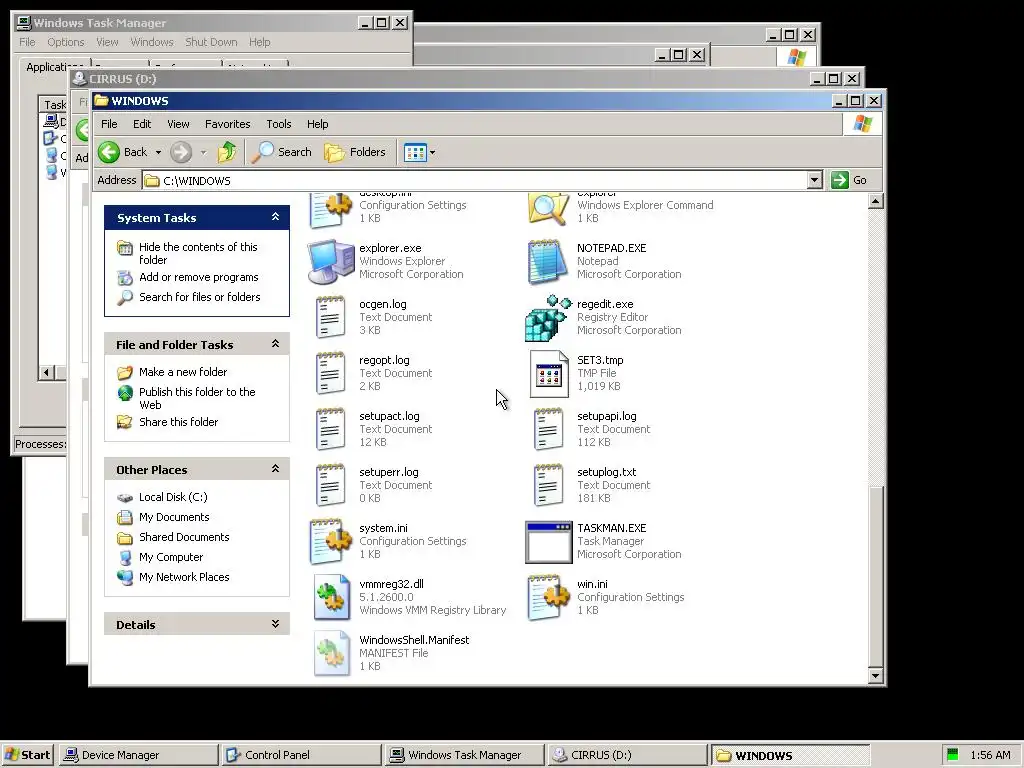Open the Views dropdown arrow
This screenshot has width=1024, height=768.
[x=432, y=153]
